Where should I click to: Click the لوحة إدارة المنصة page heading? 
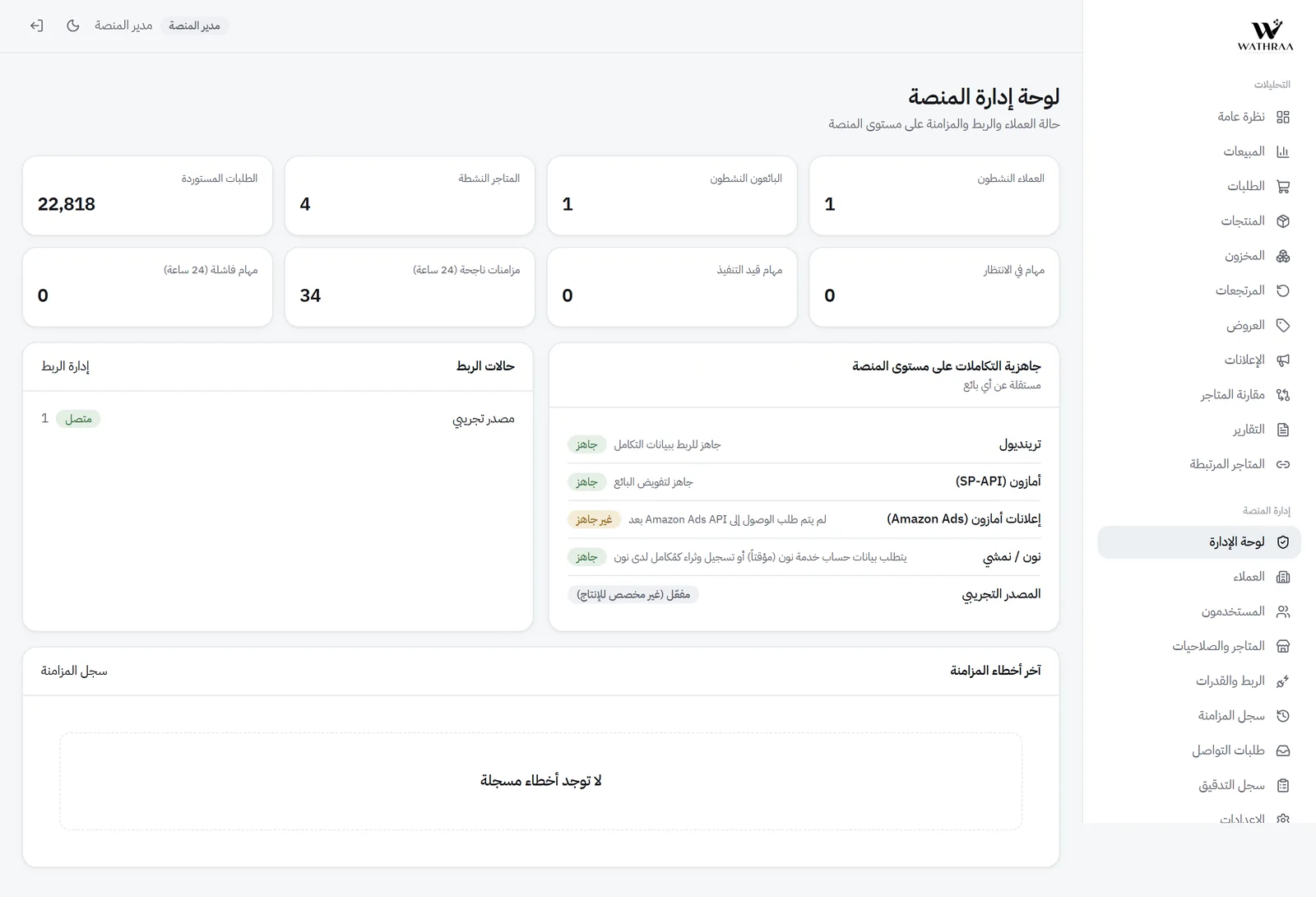click(984, 97)
